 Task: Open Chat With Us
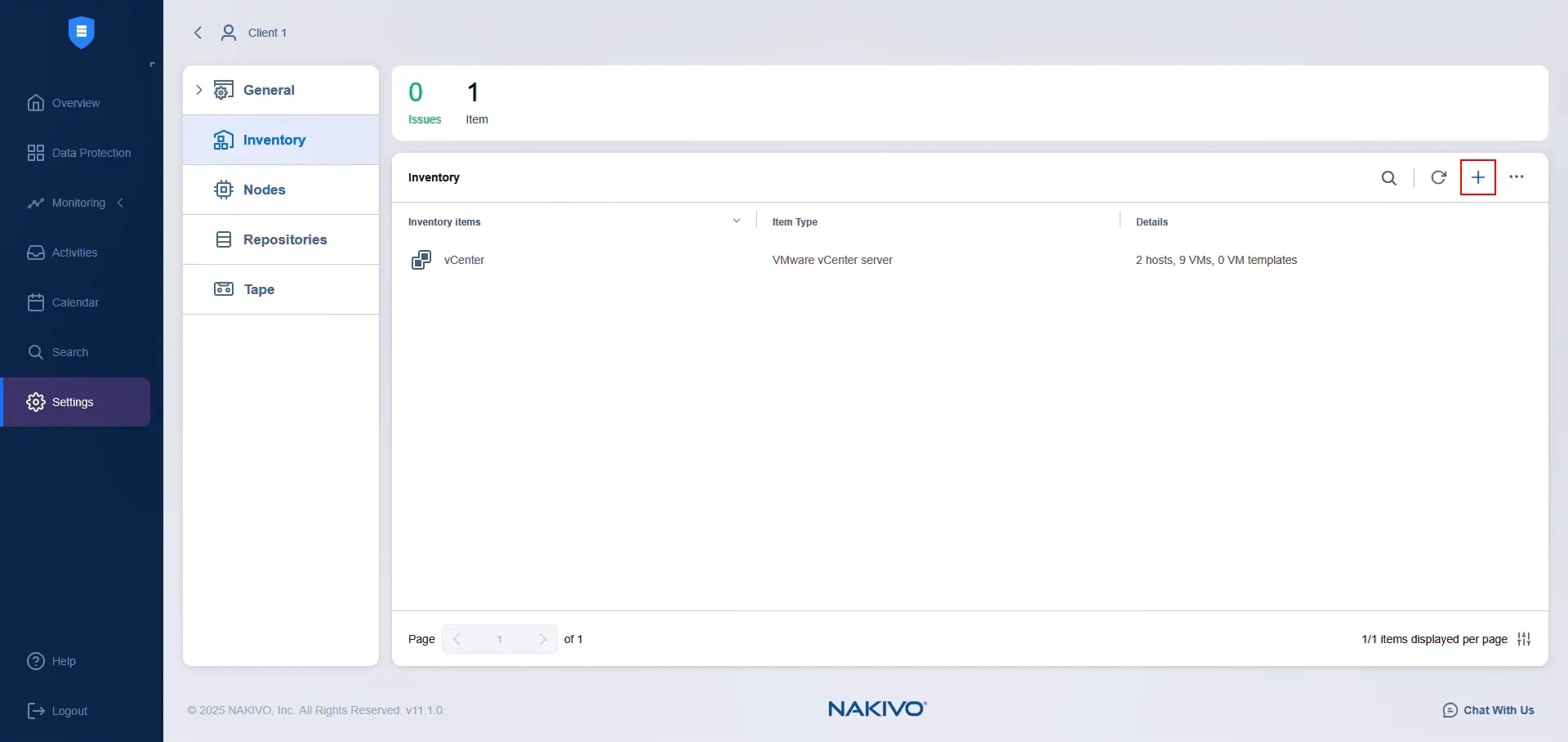coord(1488,710)
